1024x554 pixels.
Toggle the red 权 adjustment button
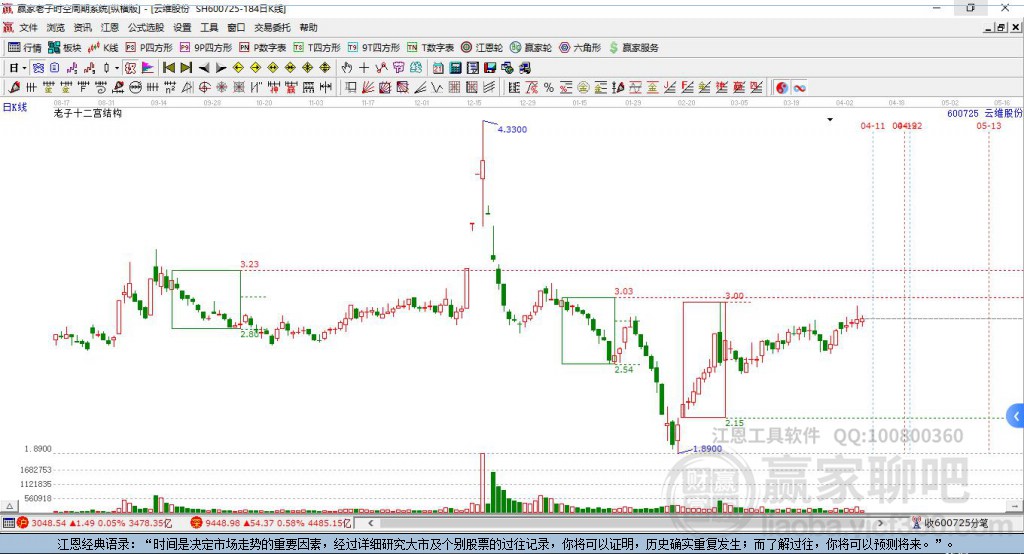tap(130, 68)
